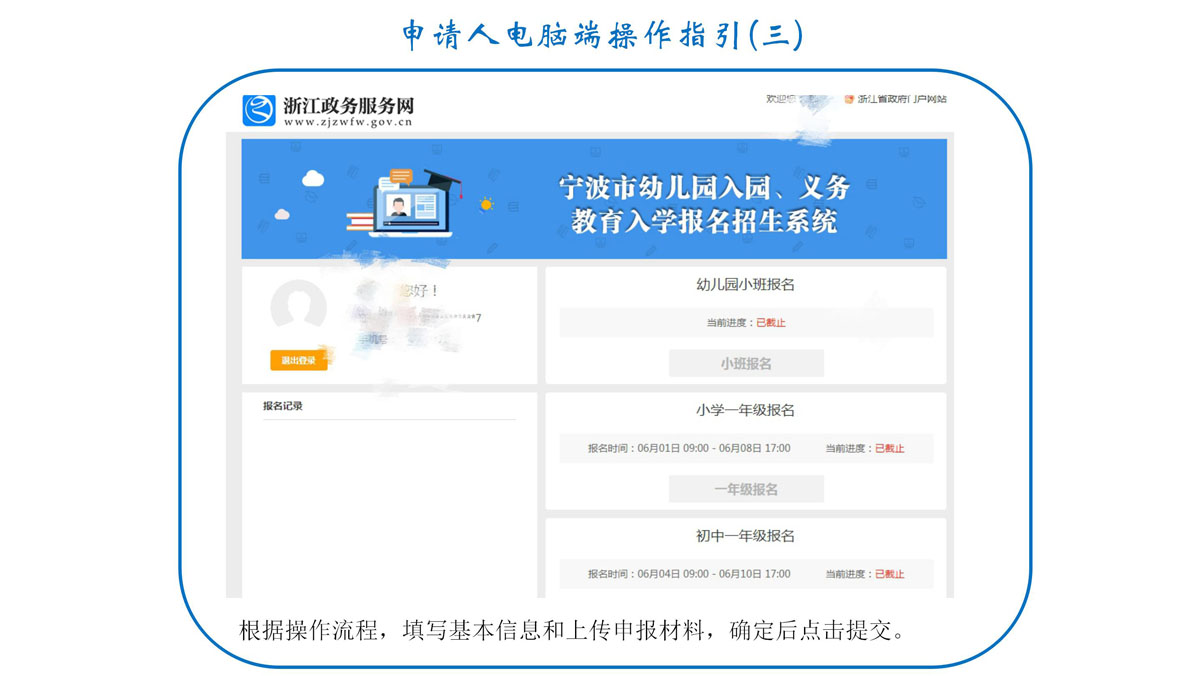Click the 一年级报名 button
The width and height of the screenshot is (1201, 676).
[746, 490]
